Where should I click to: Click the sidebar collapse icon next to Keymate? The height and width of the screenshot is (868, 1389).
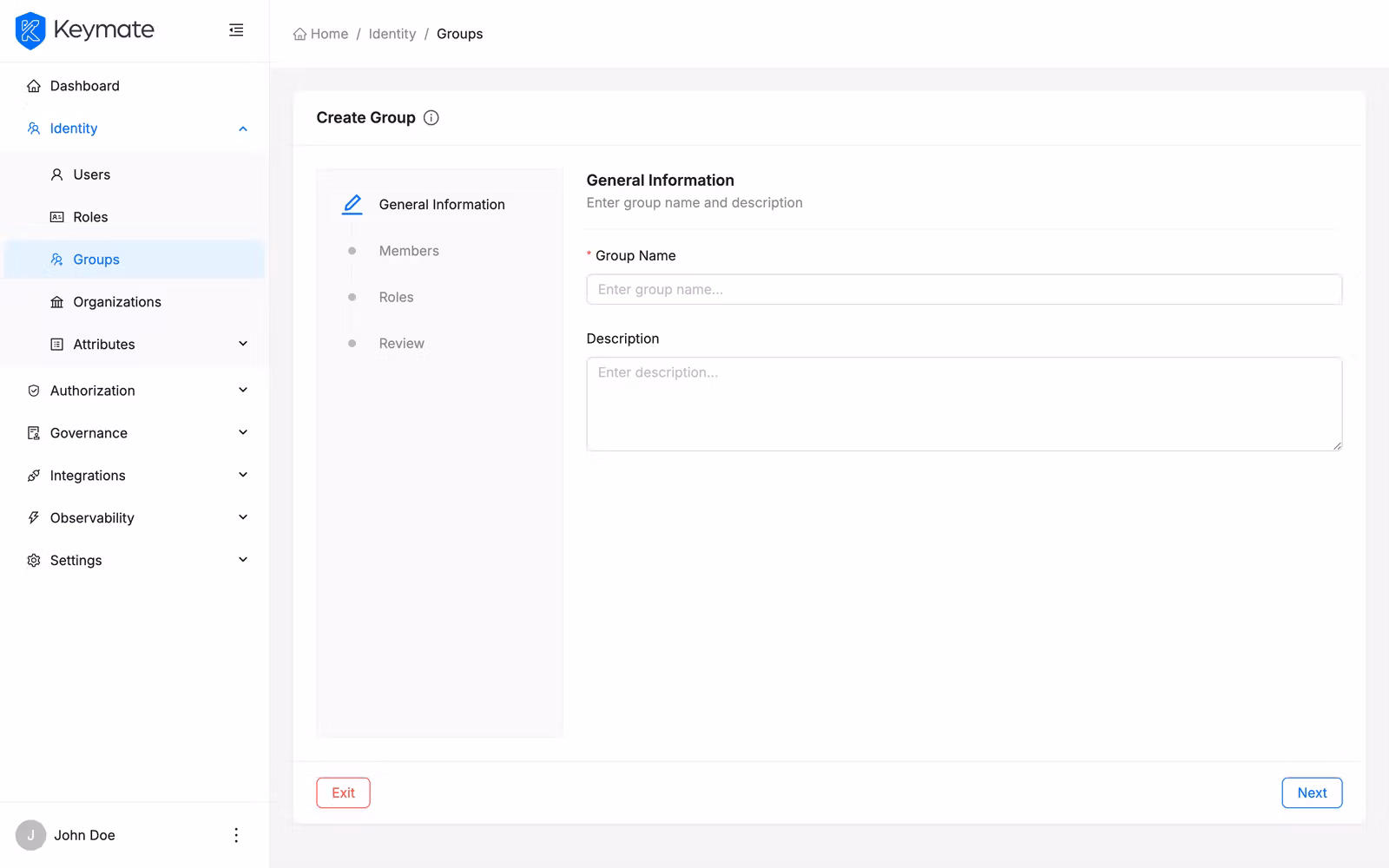pyautogui.click(x=235, y=29)
